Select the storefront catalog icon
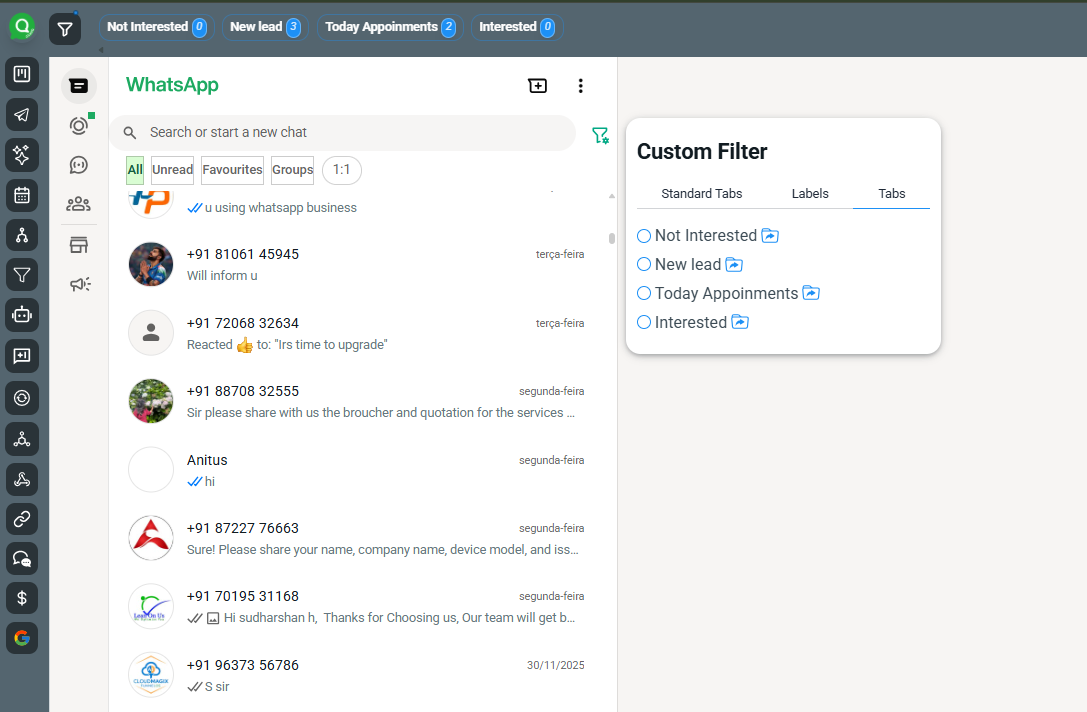1087x712 pixels. tap(79, 245)
